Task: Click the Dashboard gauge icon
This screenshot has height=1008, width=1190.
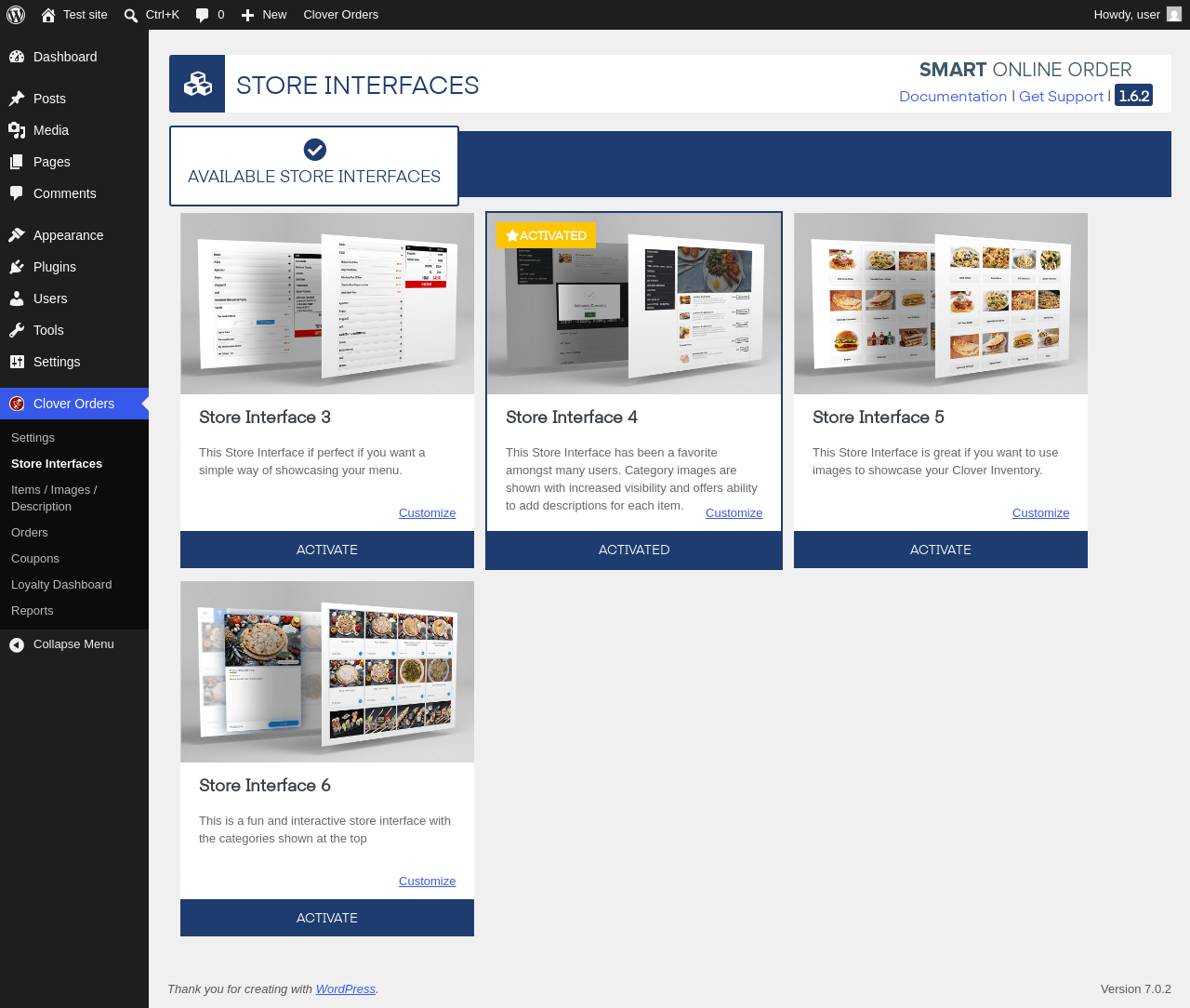Action: pyautogui.click(x=17, y=57)
